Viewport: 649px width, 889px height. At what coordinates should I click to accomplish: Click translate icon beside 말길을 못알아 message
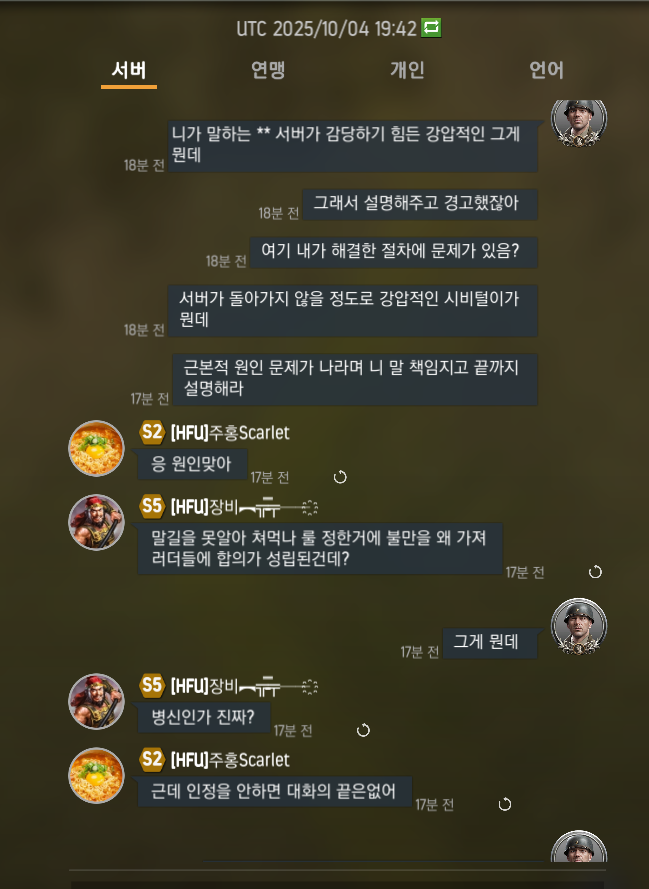(x=595, y=572)
